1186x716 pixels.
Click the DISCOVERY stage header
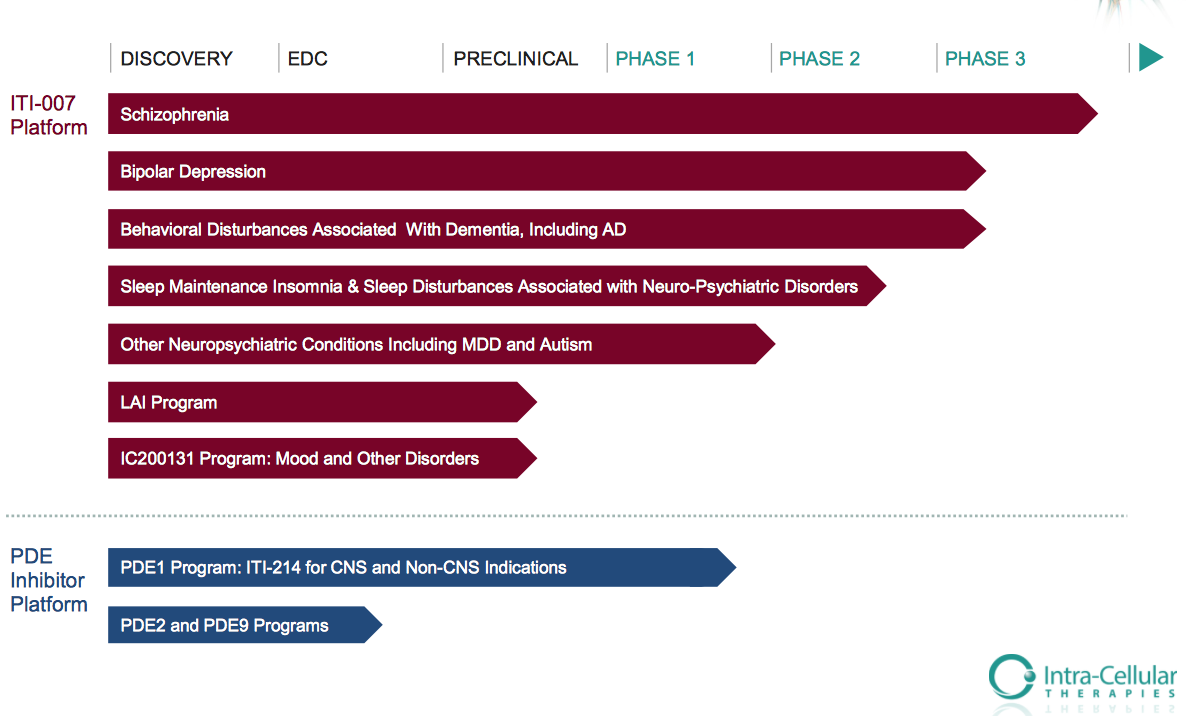176,59
